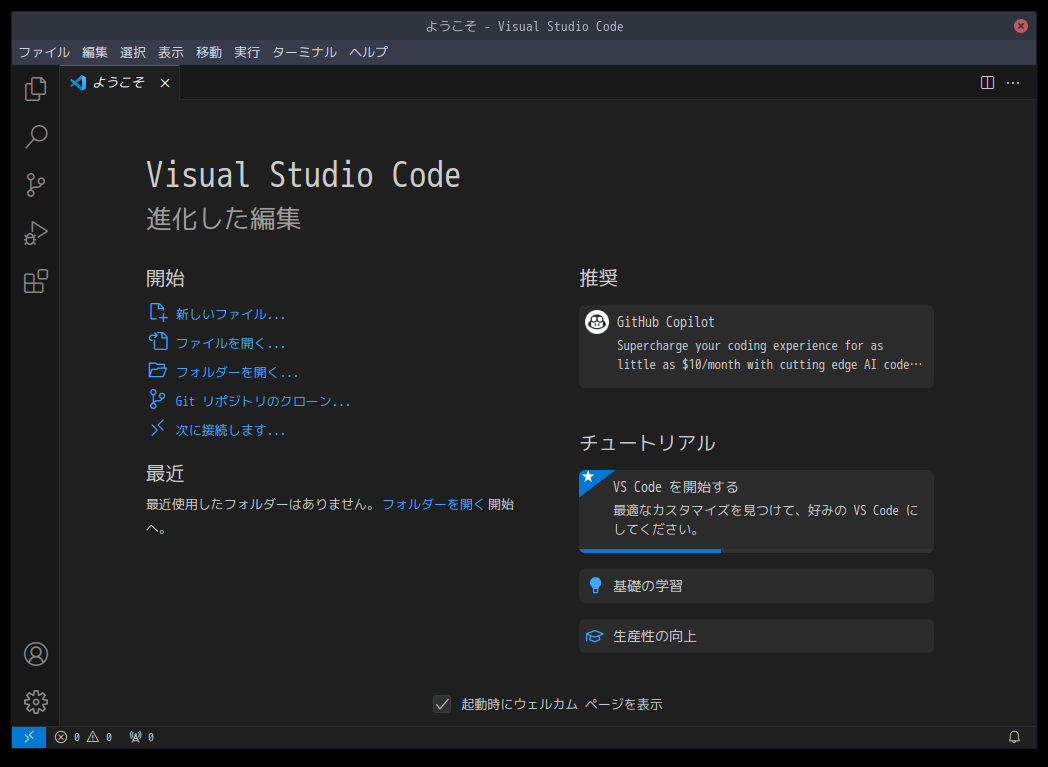Open the 選択 menu
The image size is (1048, 767).
[x=133, y=52]
